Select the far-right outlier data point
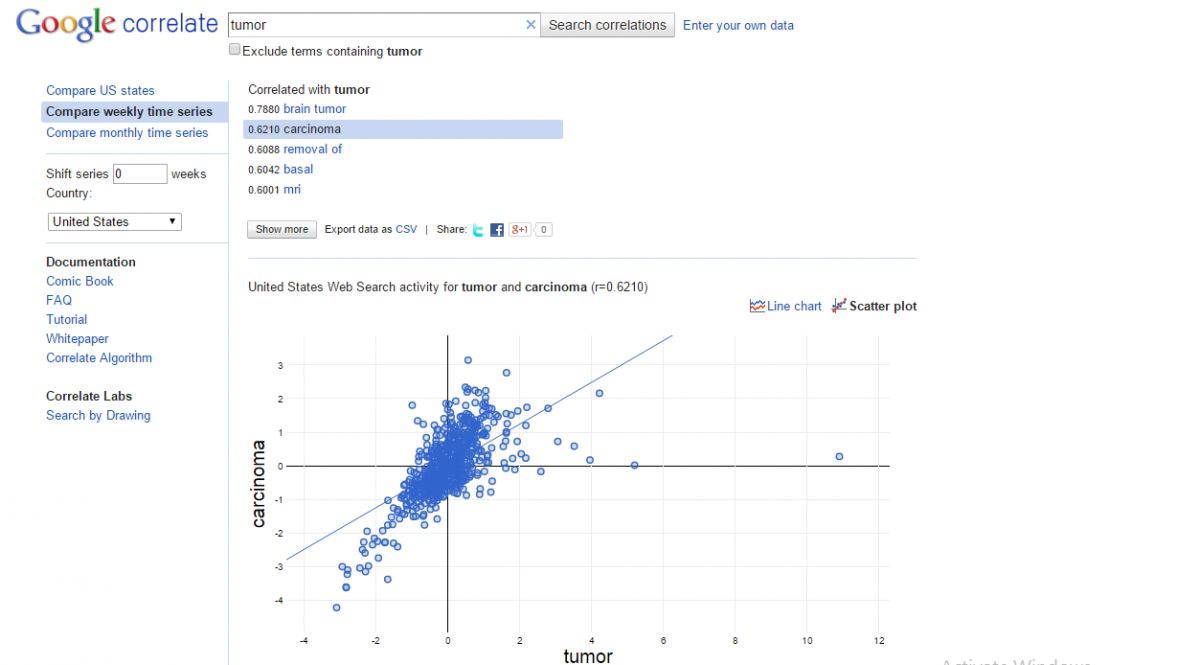 (x=839, y=456)
